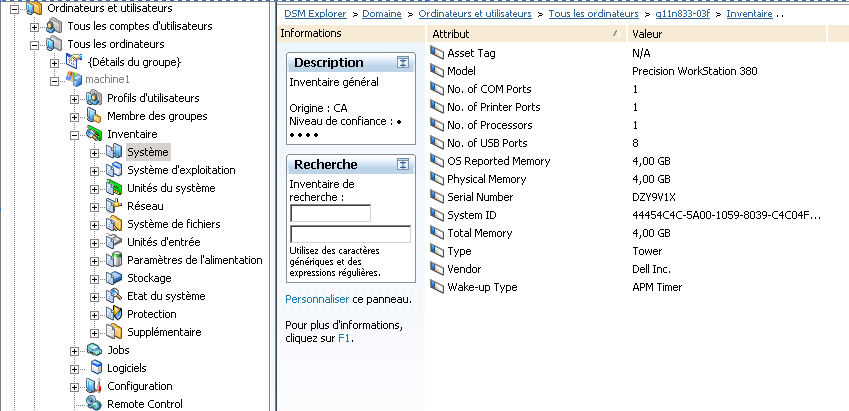This screenshot has width=849, height=411.
Task: Click the Tous les comptes d'utilisateurs icon
Action: pyautogui.click(x=54, y=26)
